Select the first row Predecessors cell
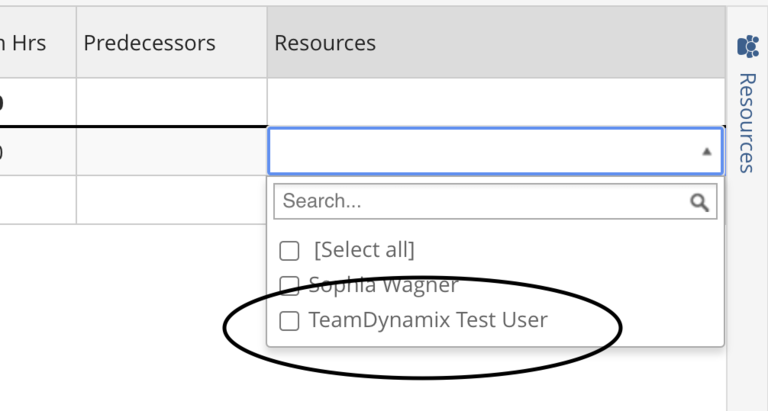 coord(171,102)
